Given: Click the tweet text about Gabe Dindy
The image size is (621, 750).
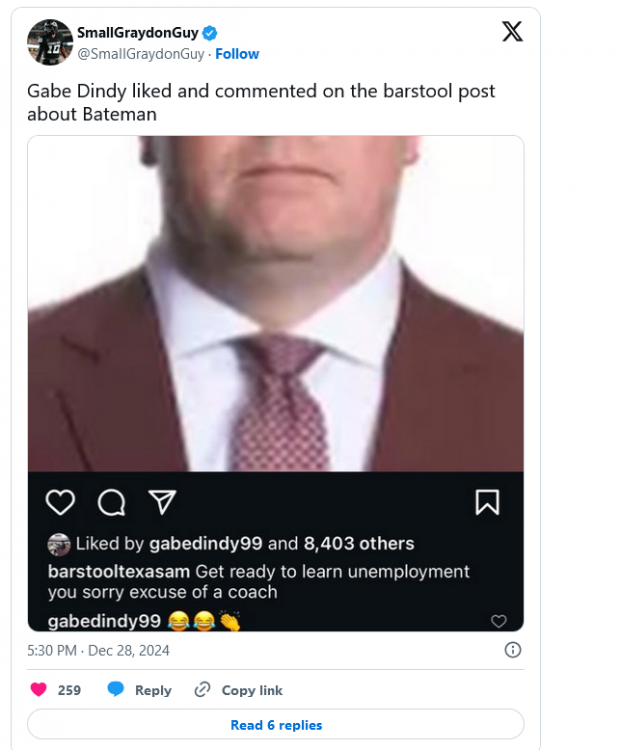Looking at the screenshot, I should pyautogui.click(x=261, y=102).
